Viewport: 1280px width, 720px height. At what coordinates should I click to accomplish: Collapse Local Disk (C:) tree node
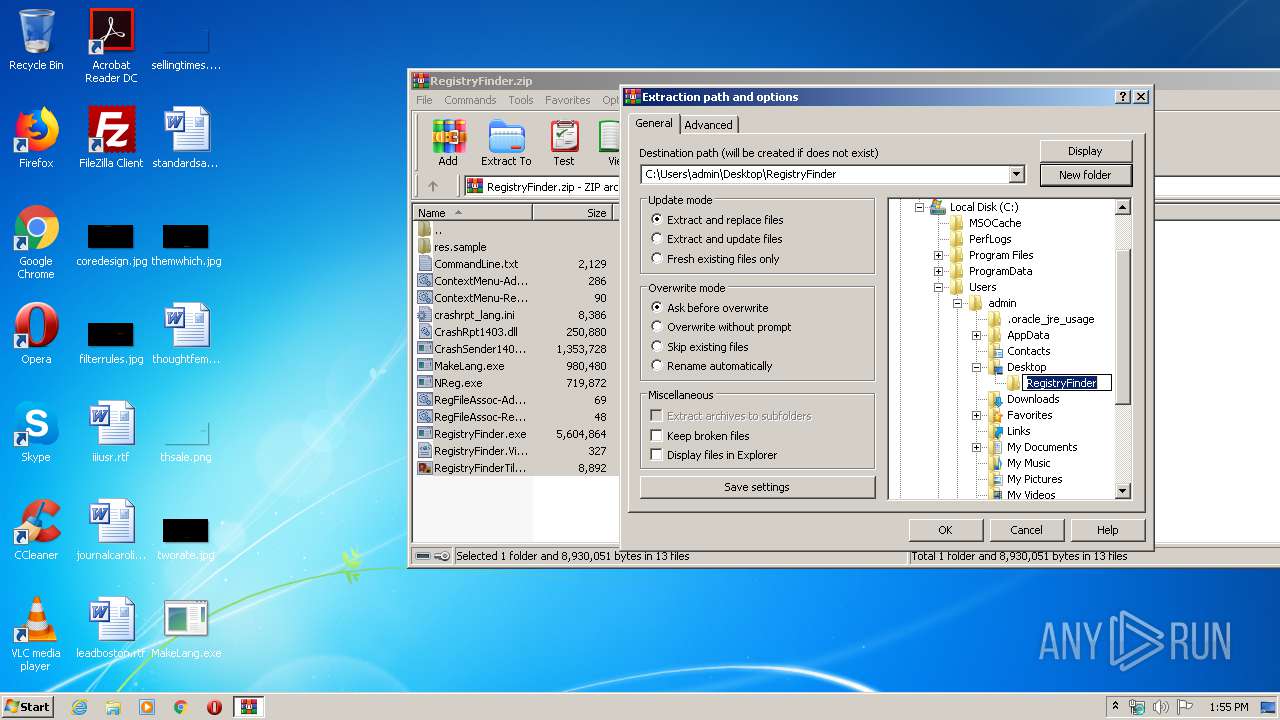pyautogui.click(x=919, y=207)
